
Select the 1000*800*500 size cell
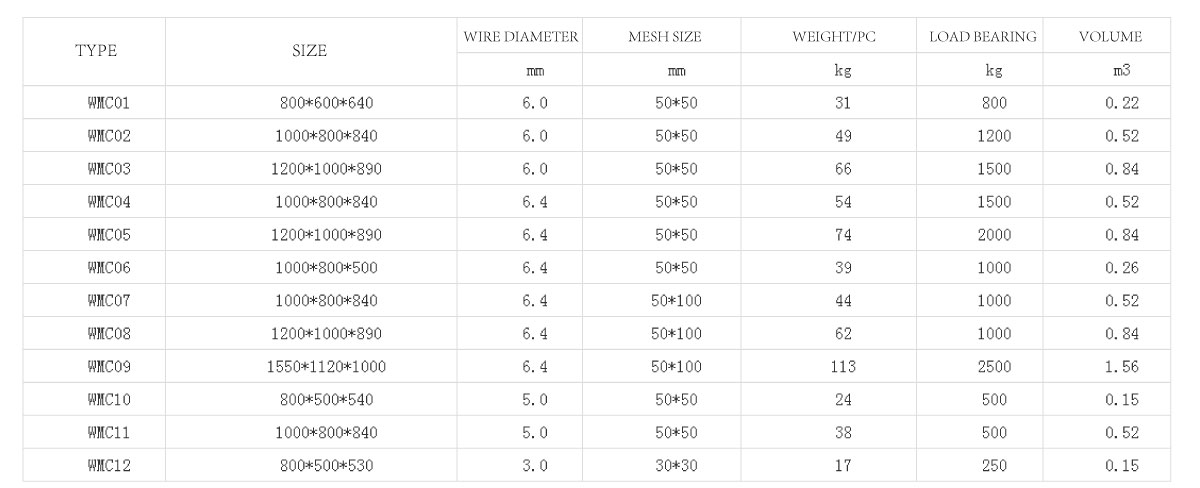[328, 268]
